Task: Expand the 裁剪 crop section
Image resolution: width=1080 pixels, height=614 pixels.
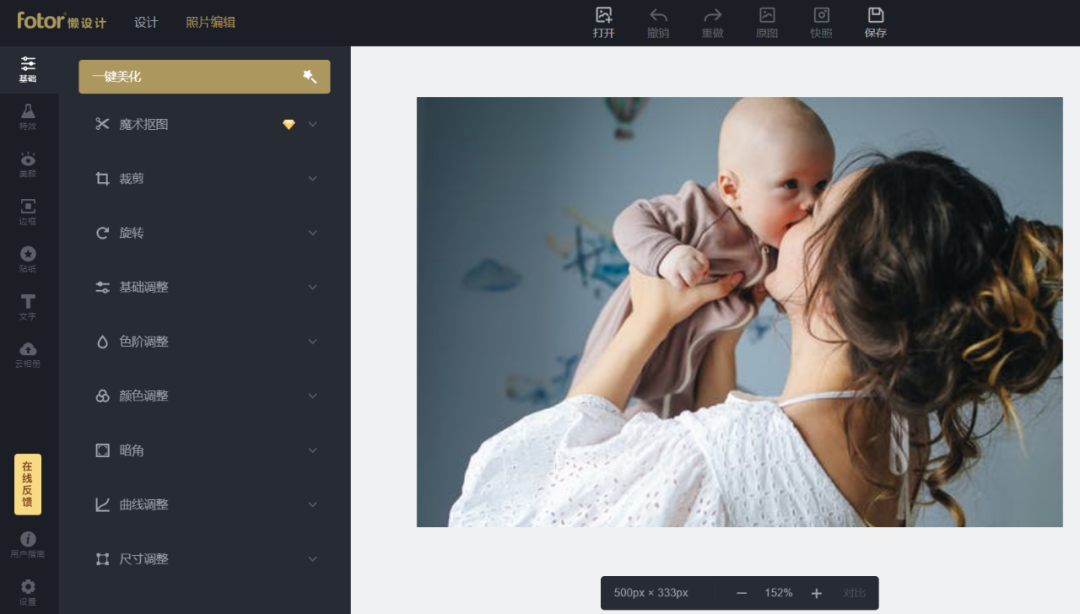Action: 205,179
